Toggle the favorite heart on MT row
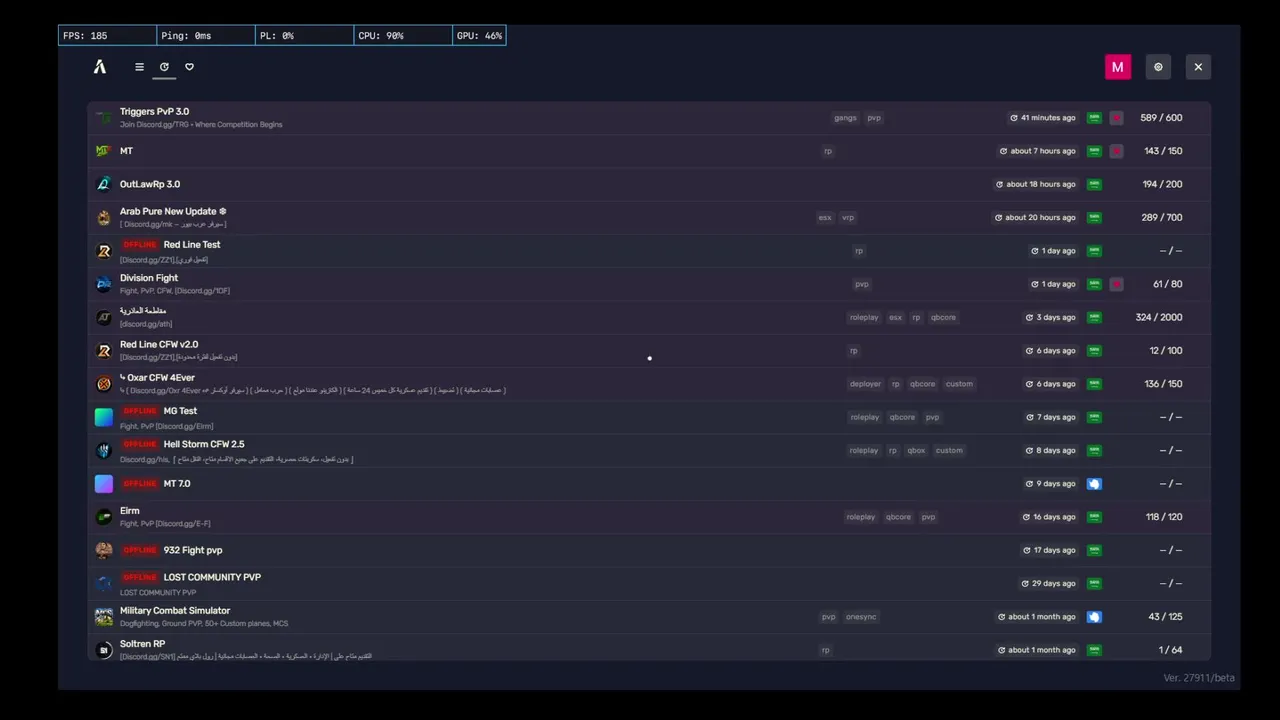Screen dimensions: 1280x720 (x=1116, y=151)
